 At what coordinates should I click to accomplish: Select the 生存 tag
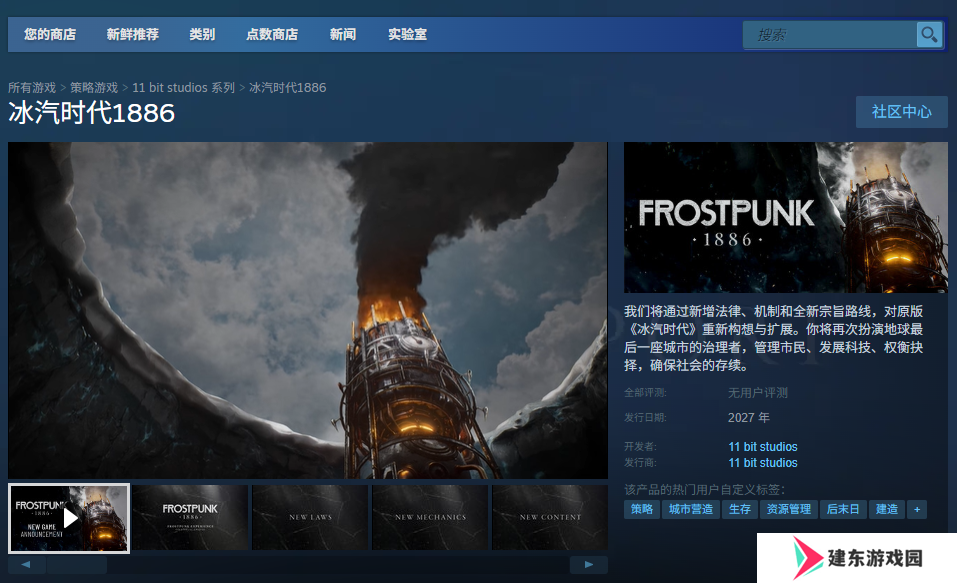tap(740, 509)
